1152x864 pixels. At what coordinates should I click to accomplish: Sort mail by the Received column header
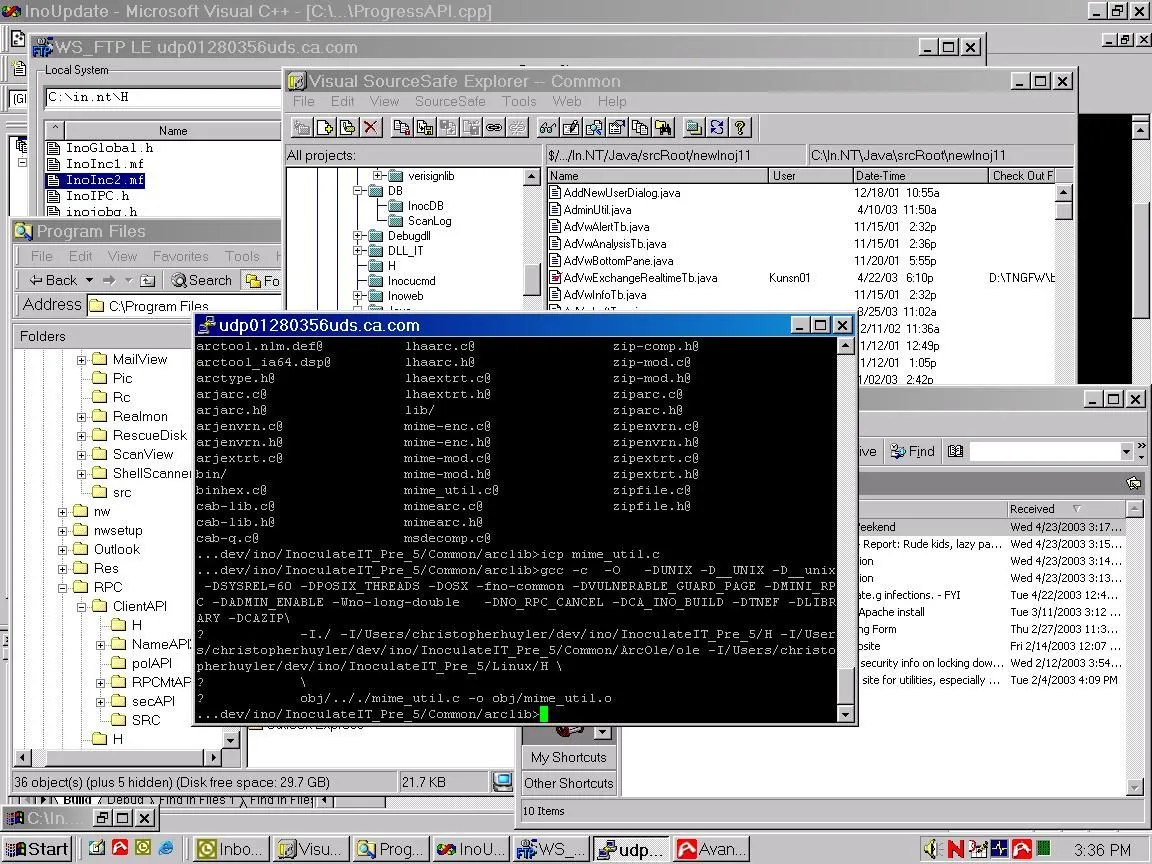pos(1032,509)
